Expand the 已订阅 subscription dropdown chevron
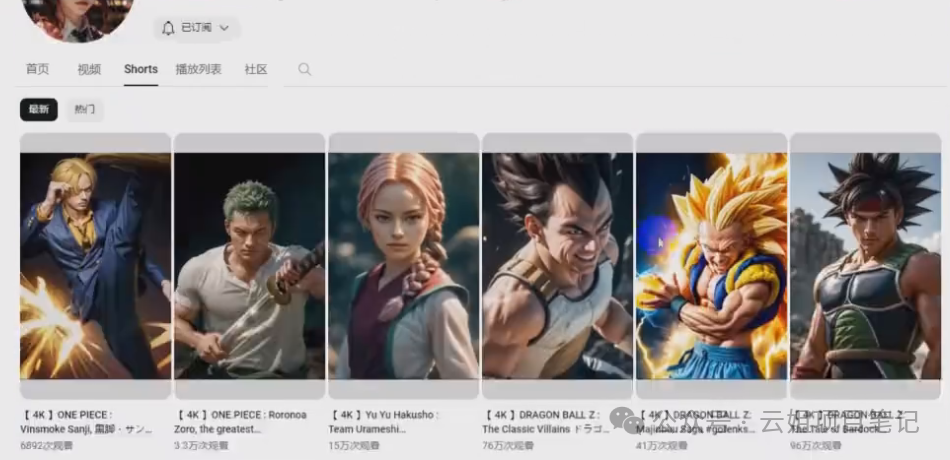950x460 pixels. pos(224,28)
